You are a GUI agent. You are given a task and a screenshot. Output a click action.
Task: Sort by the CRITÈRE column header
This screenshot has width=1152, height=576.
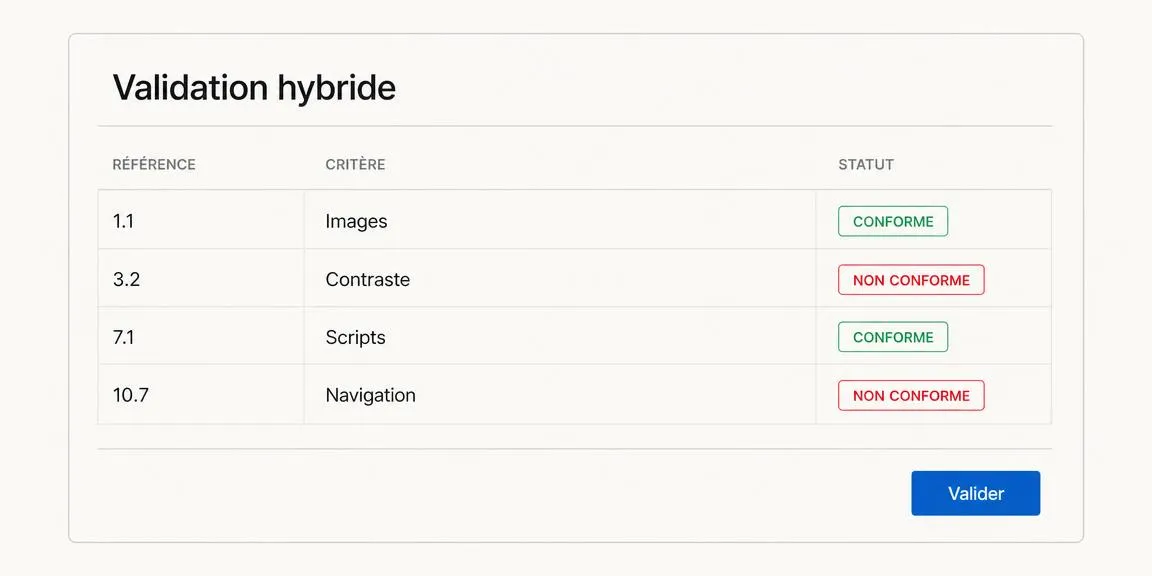[x=355, y=165]
